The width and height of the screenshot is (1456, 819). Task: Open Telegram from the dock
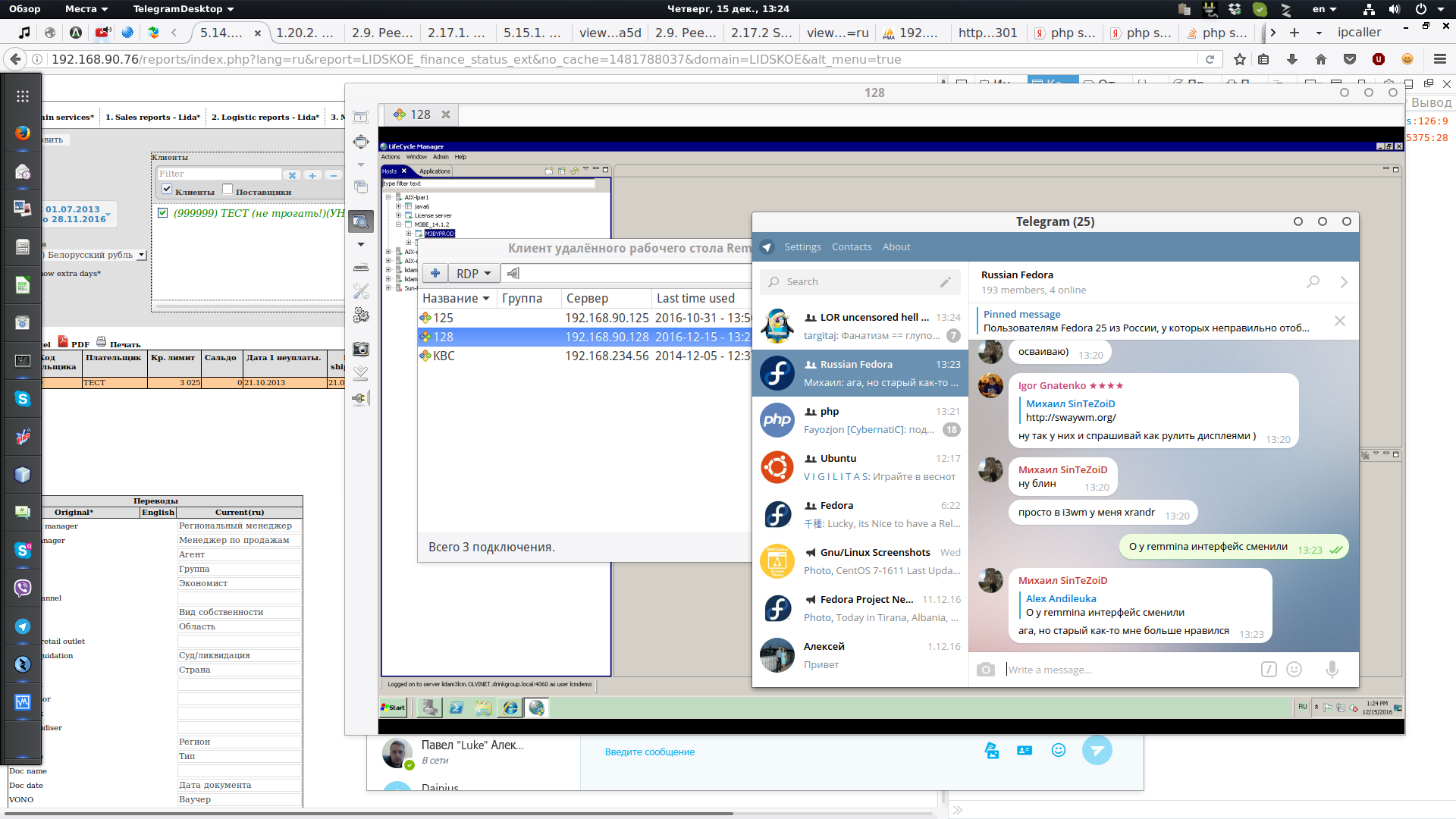(23, 626)
